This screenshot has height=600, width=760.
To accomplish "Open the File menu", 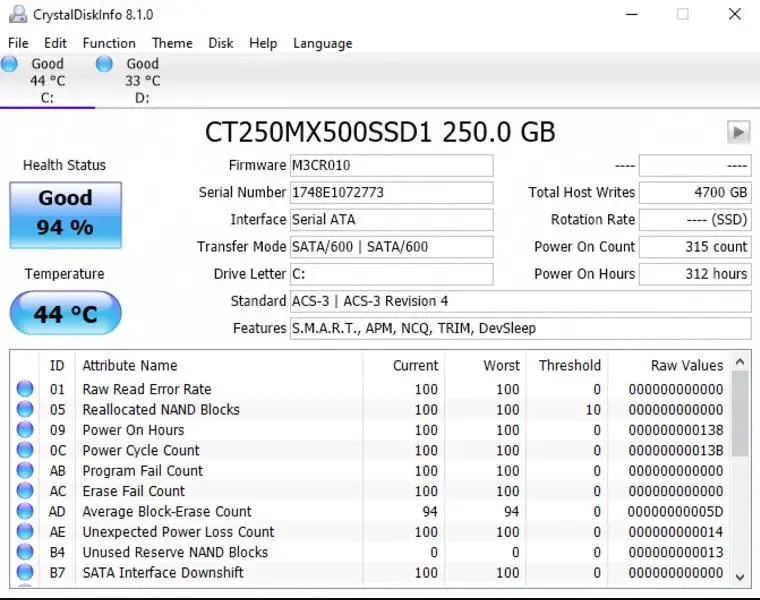I will click(x=18, y=43).
